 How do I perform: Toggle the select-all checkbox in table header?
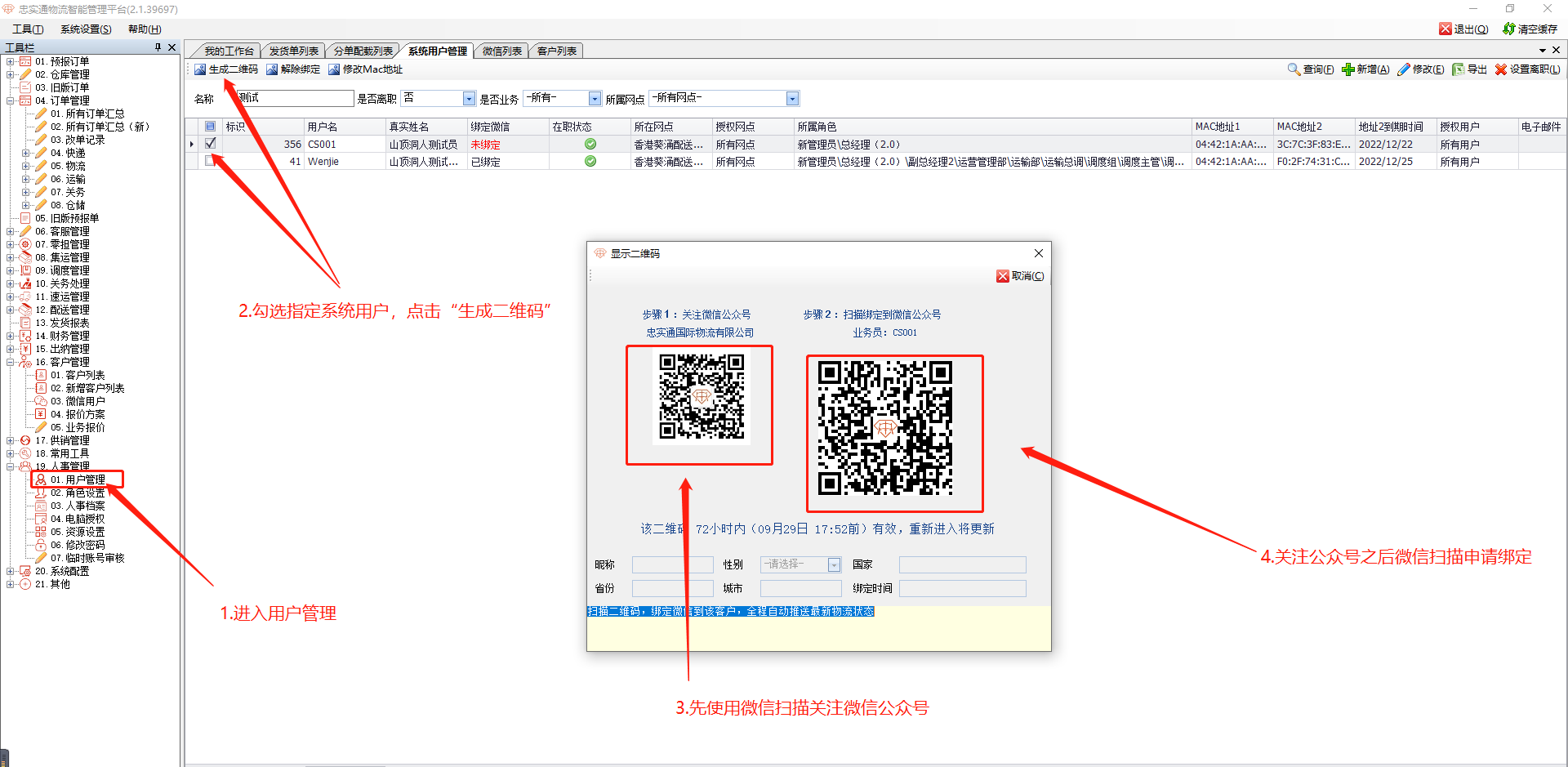pos(211,127)
